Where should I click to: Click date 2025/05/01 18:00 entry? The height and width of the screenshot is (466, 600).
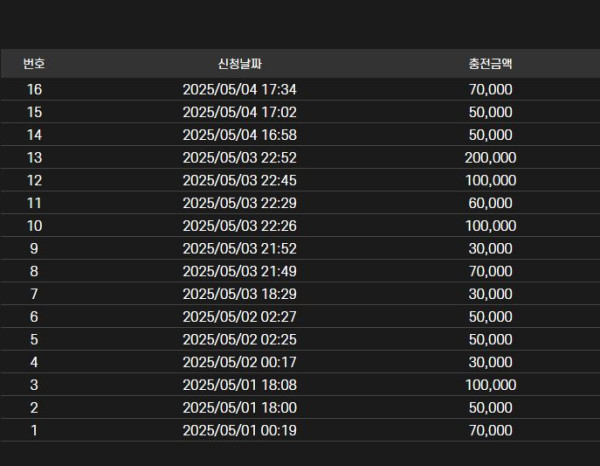pyautogui.click(x=240, y=407)
